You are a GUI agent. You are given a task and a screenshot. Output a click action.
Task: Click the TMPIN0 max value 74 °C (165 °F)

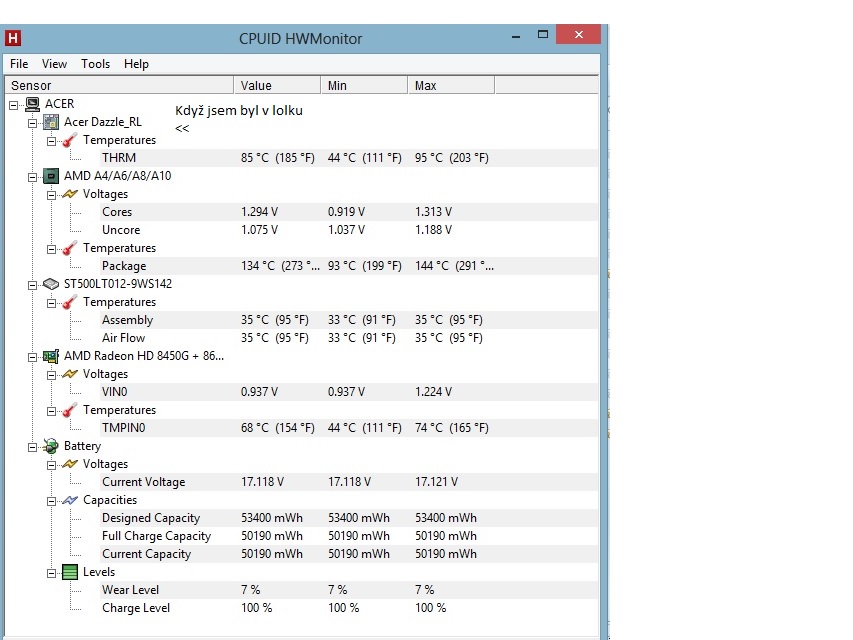pos(452,428)
